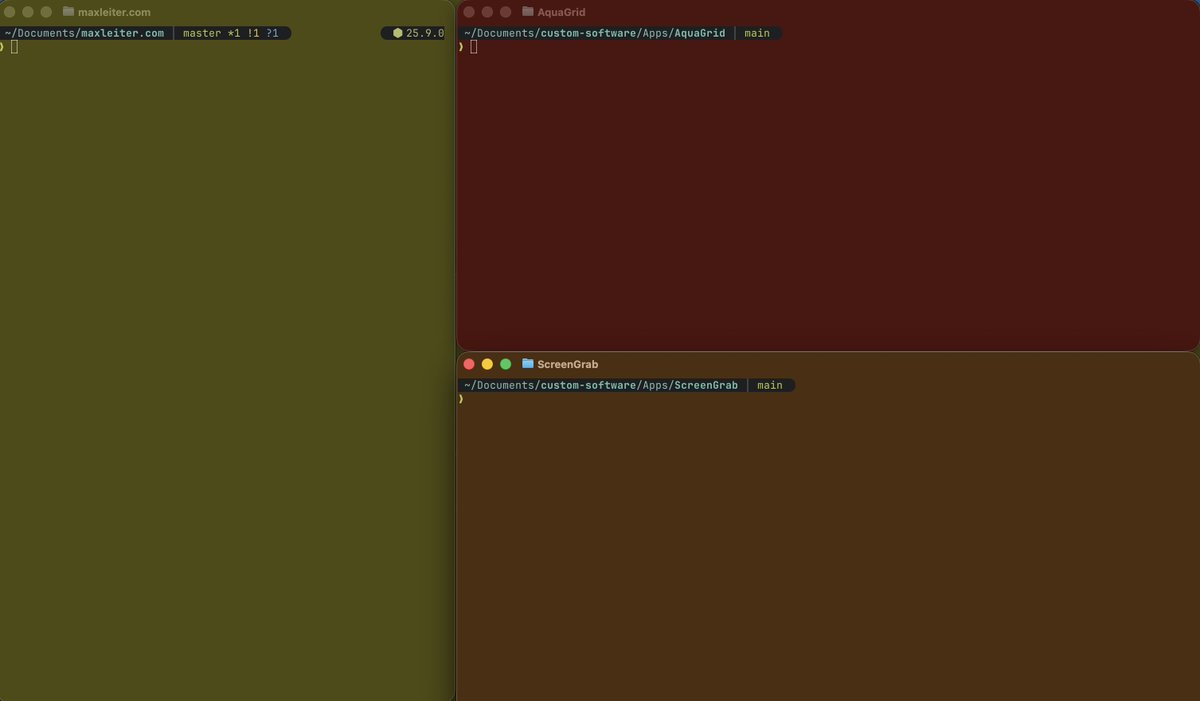The height and width of the screenshot is (701, 1200).
Task: Click the 25.9.0 Node version text
Action: tap(425, 33)
